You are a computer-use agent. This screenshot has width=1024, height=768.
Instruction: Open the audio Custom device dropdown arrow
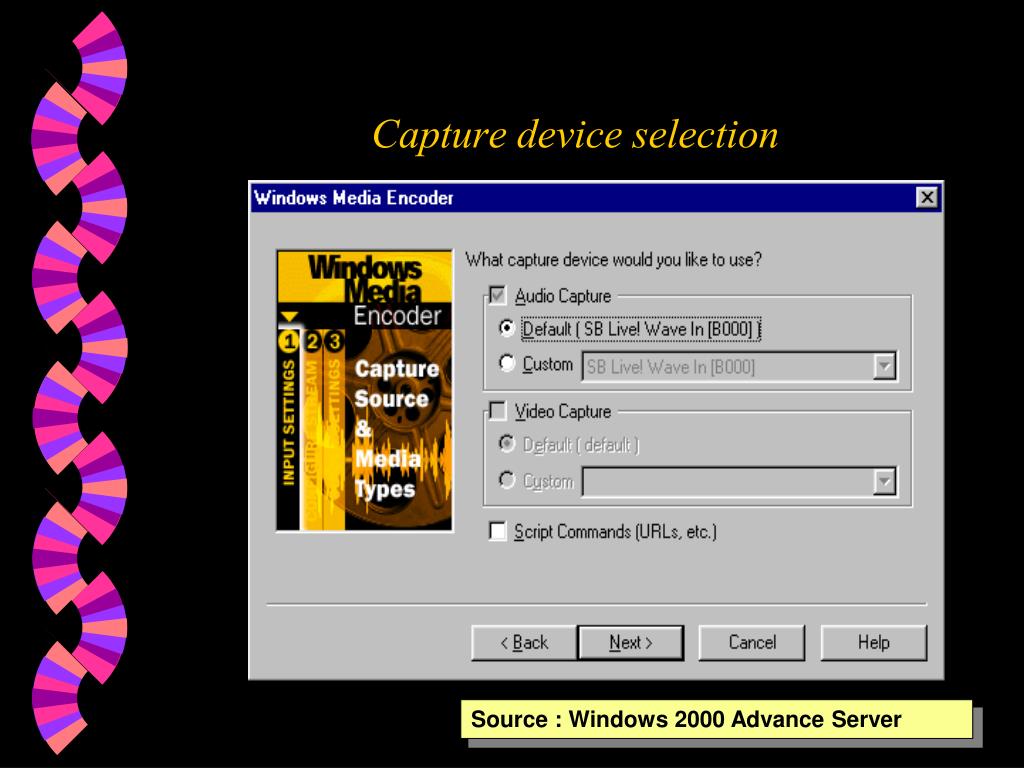[x=884, y=367]
